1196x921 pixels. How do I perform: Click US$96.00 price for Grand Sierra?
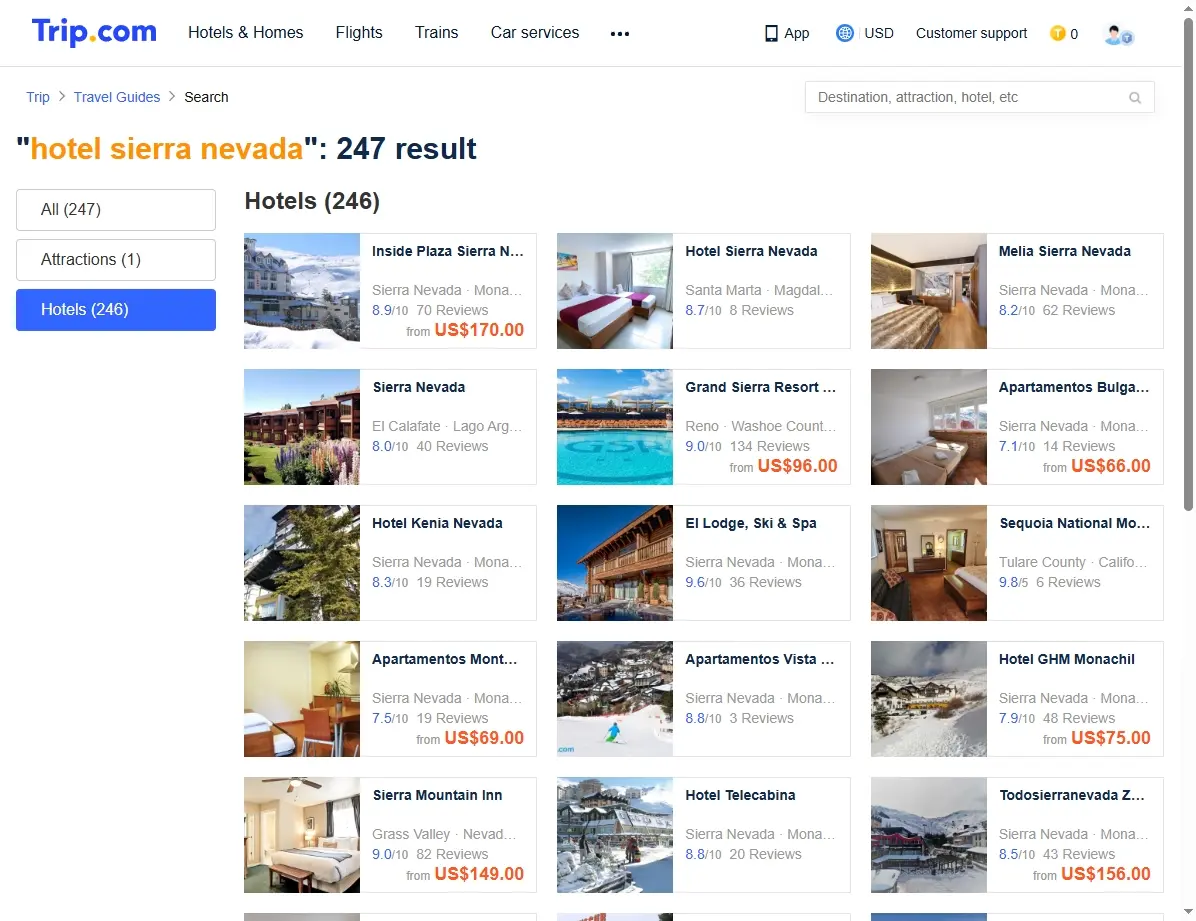(797, 465)
